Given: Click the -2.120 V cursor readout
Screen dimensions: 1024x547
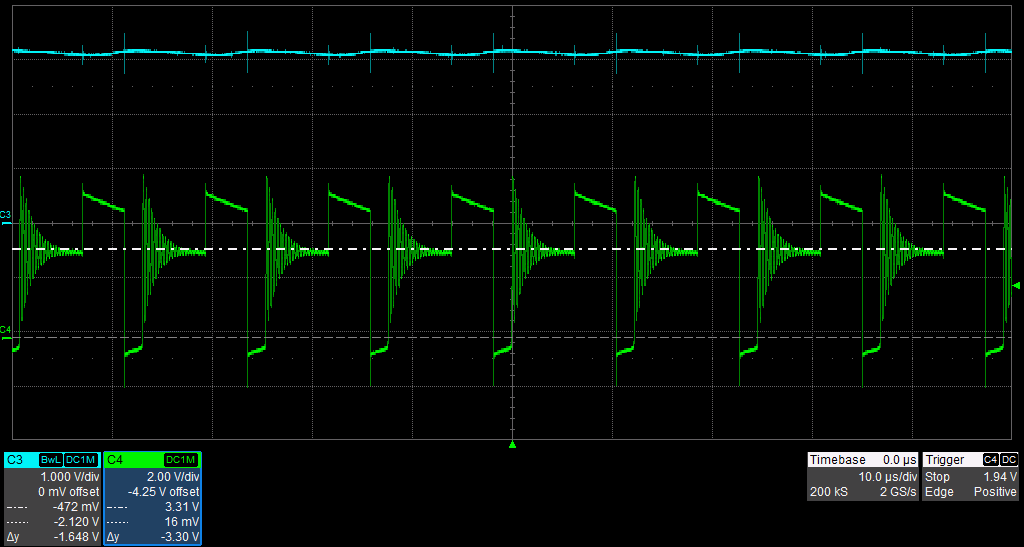Looking at the screenshot, I should pos(76,522).
